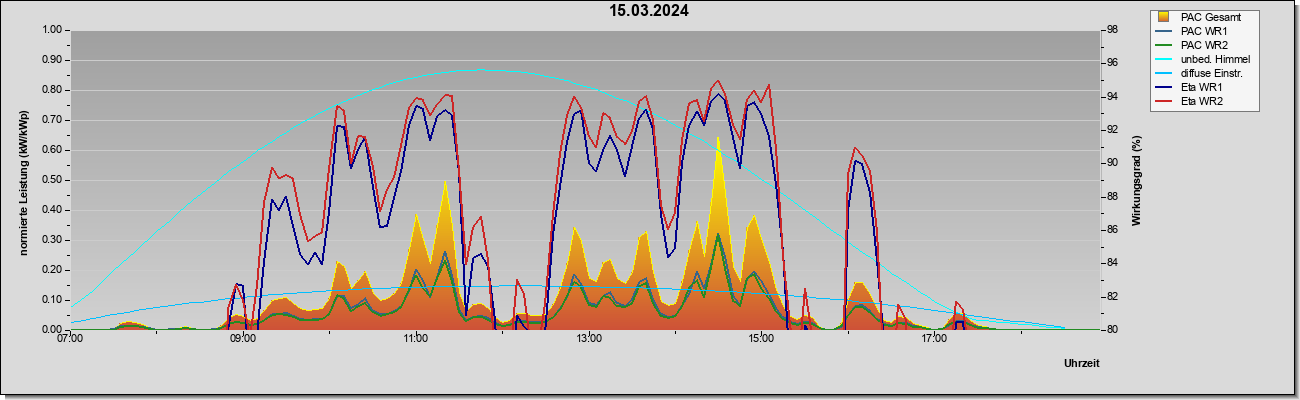
Task: Click the 0.10 left axis value
Action: click(51, 300)
